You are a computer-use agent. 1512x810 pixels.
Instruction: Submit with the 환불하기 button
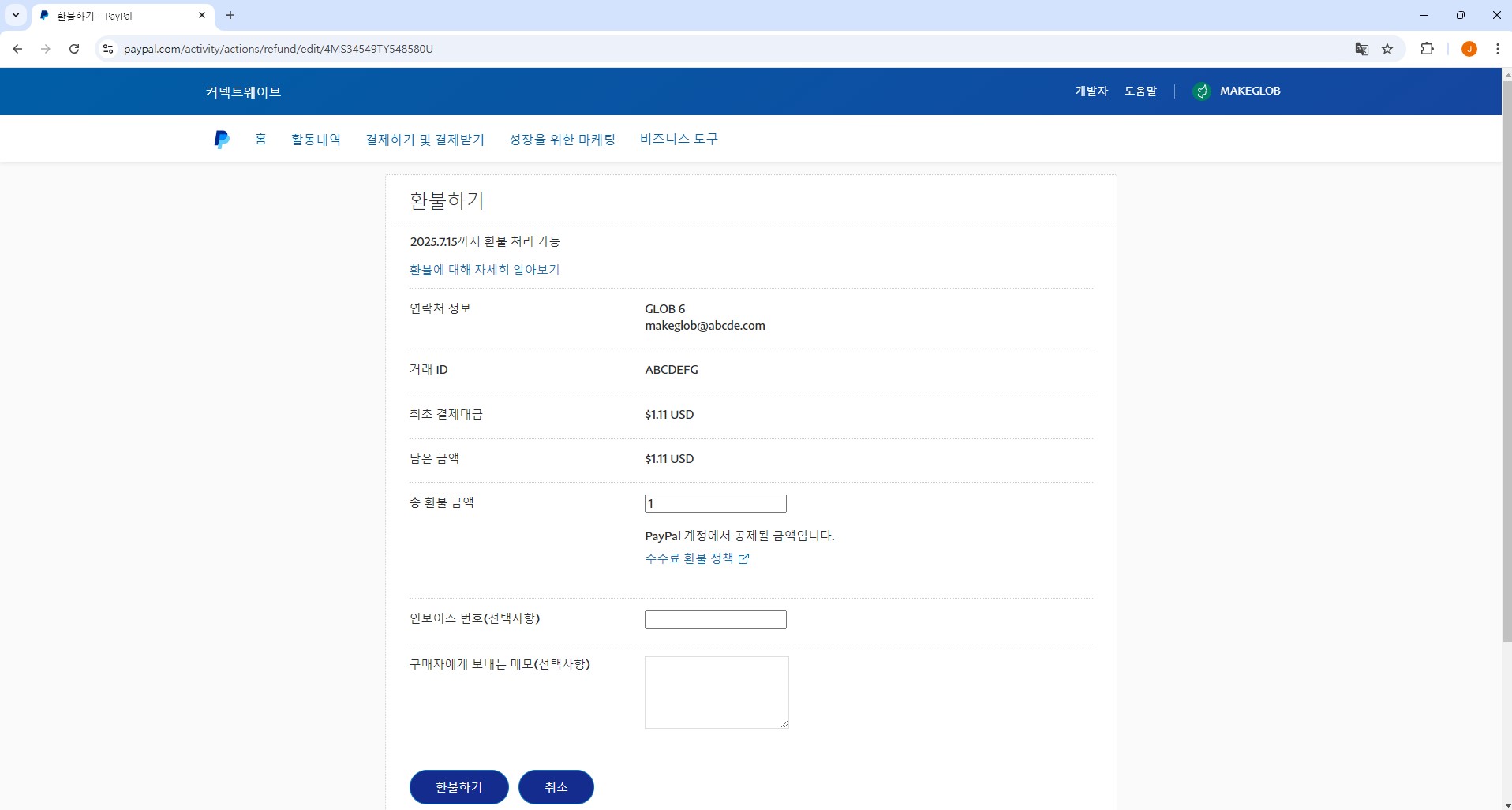458,787
